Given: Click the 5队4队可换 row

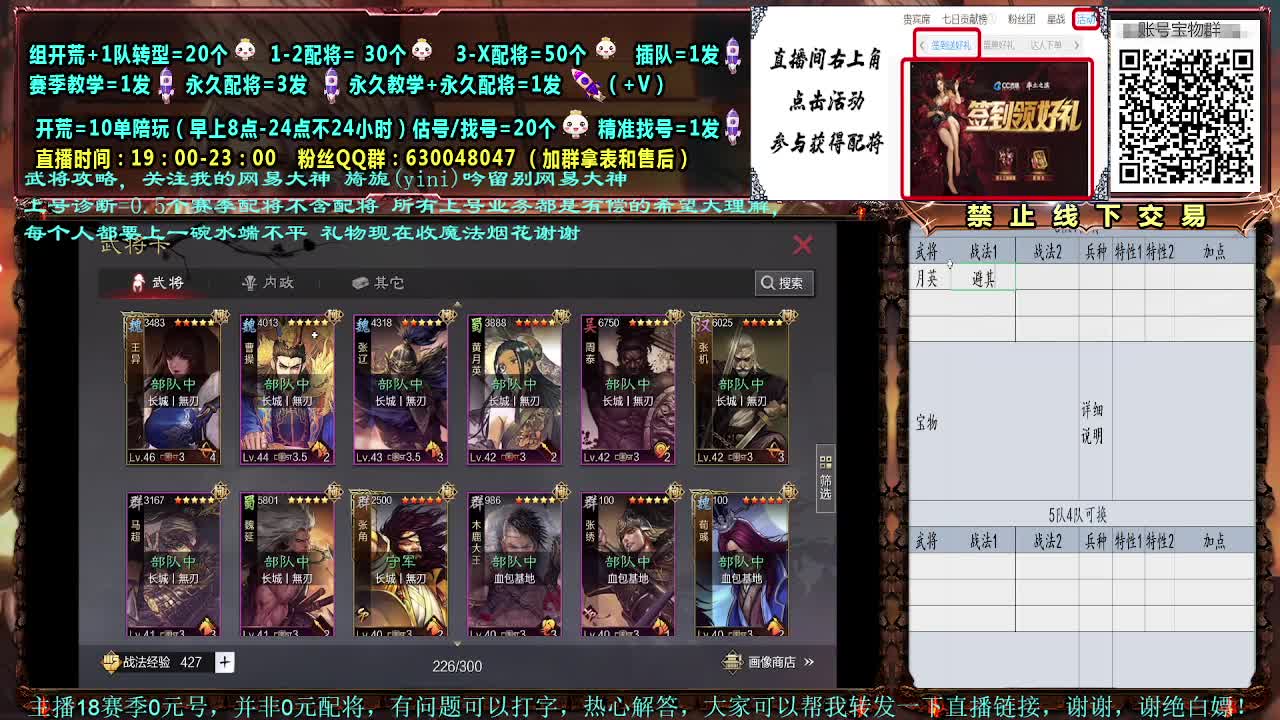Looking at the screenshot, I should pyautogui.click(x=1077, y=516).
